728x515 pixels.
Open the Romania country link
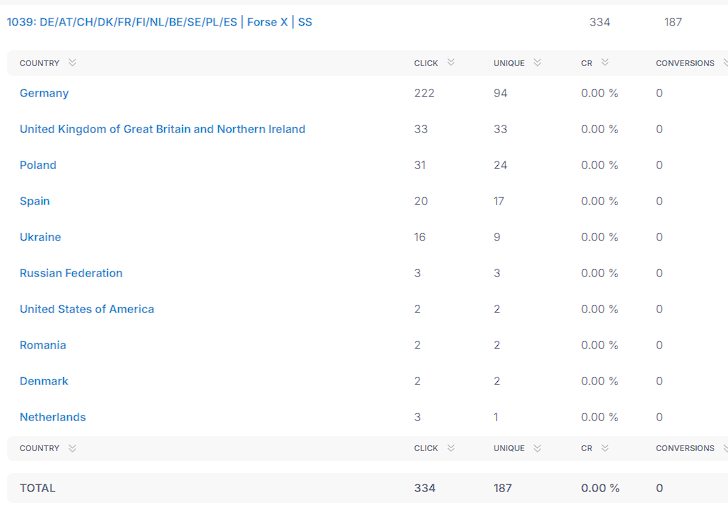click(43, 345)
